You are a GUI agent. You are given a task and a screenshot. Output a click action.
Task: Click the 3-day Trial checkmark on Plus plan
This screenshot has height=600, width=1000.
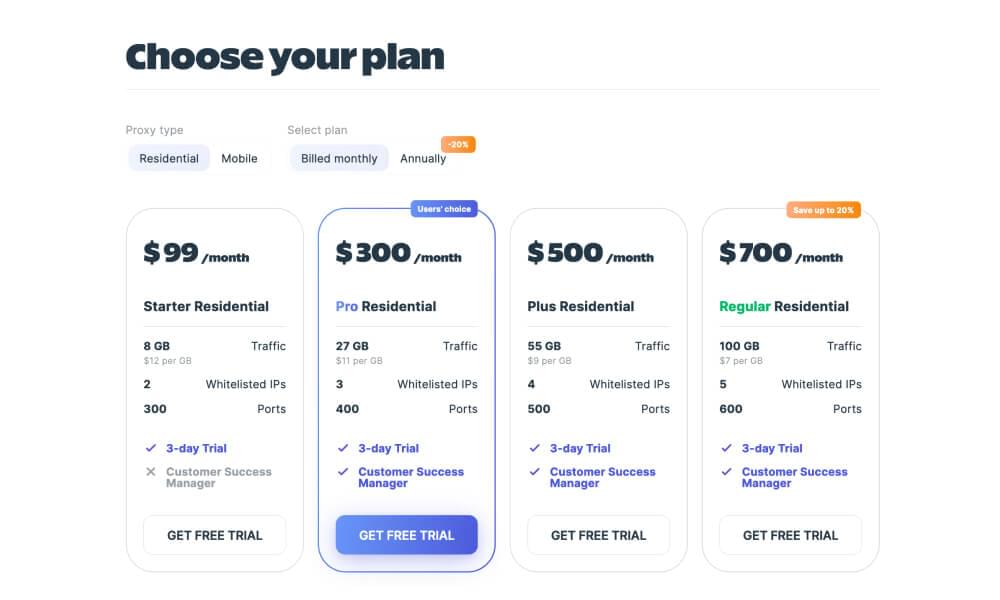(x=535, y=448)
